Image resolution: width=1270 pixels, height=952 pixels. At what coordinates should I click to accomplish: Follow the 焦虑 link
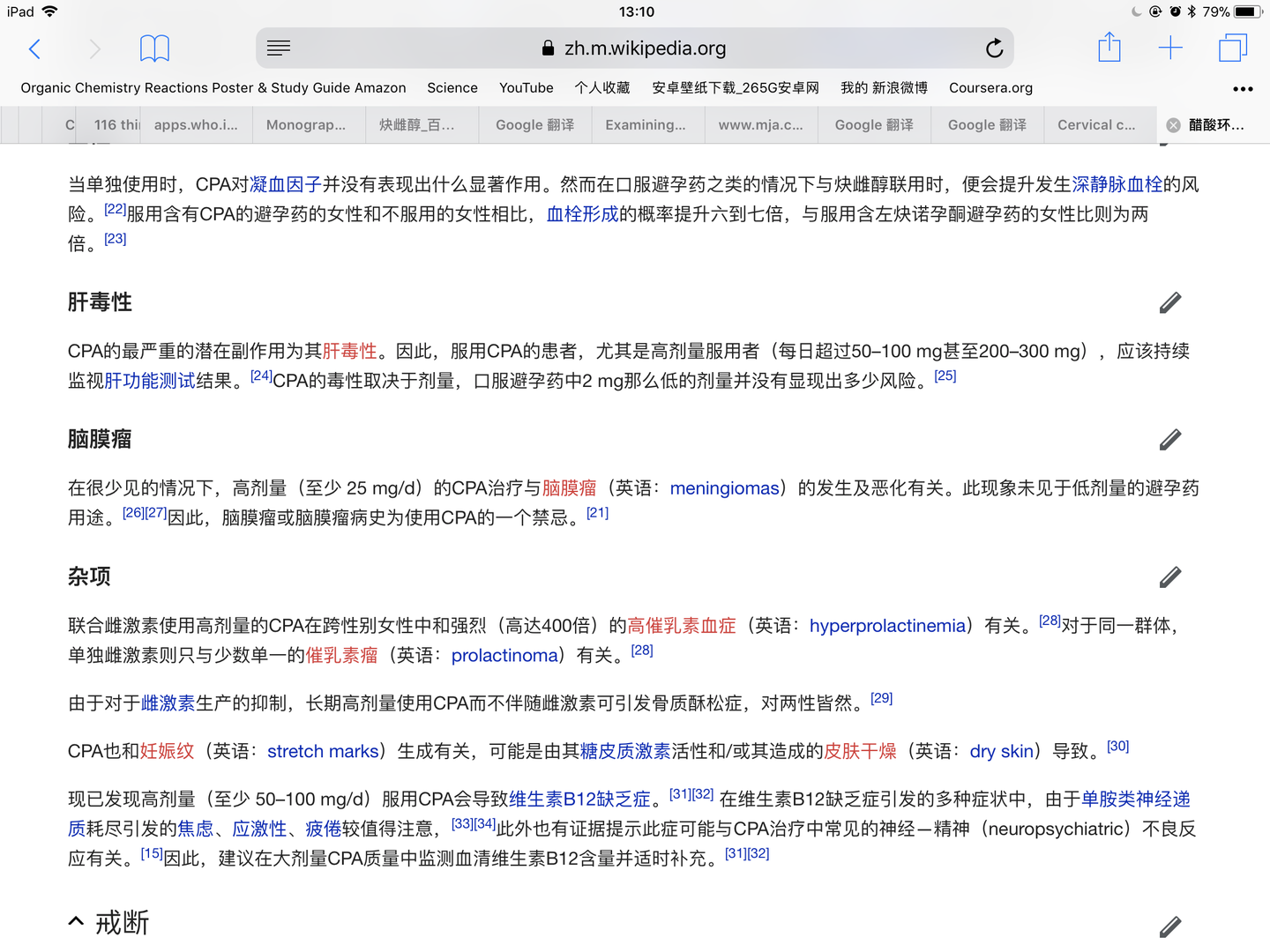[196, 829]
